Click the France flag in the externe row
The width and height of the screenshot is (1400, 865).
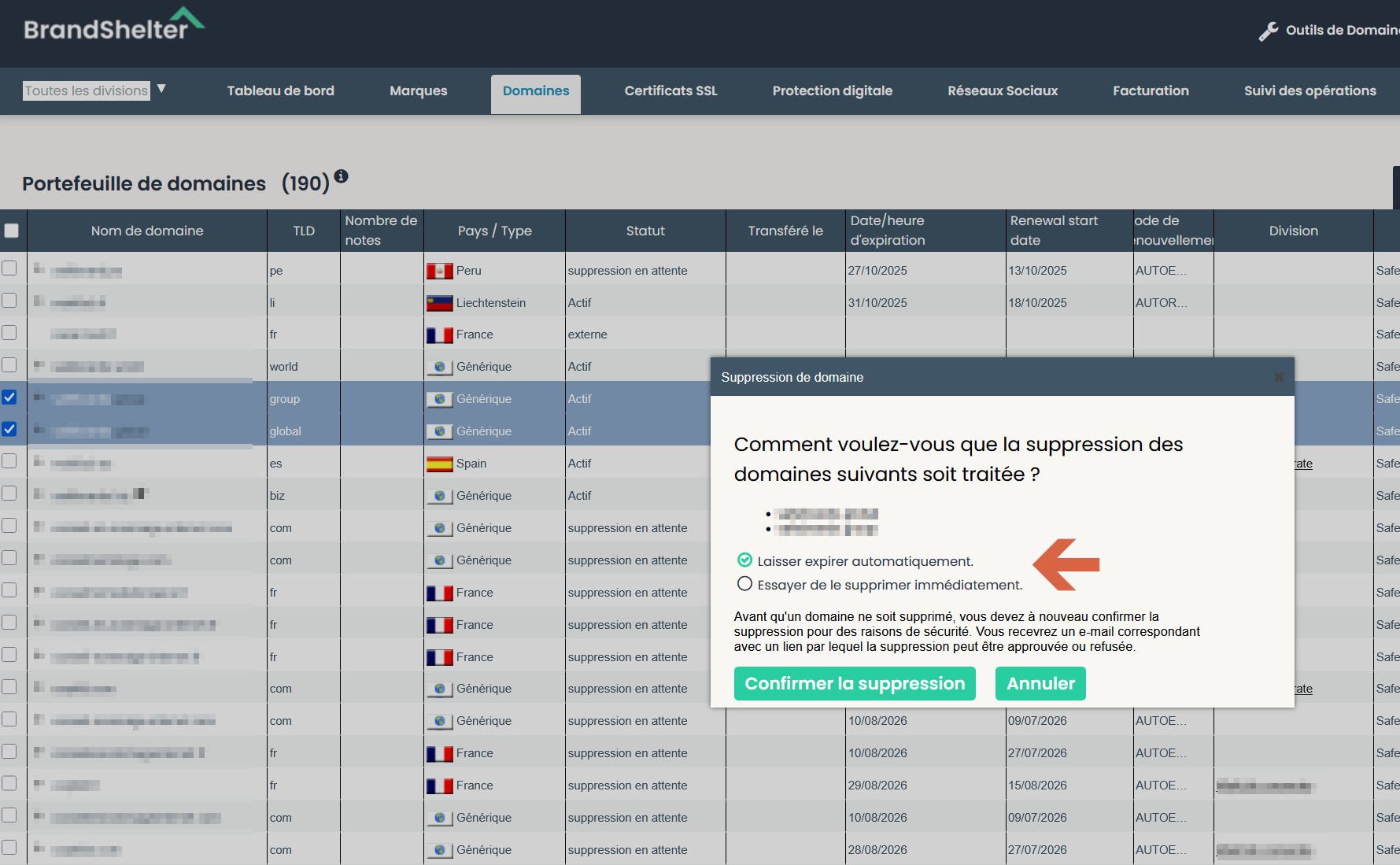pos(439,335)
